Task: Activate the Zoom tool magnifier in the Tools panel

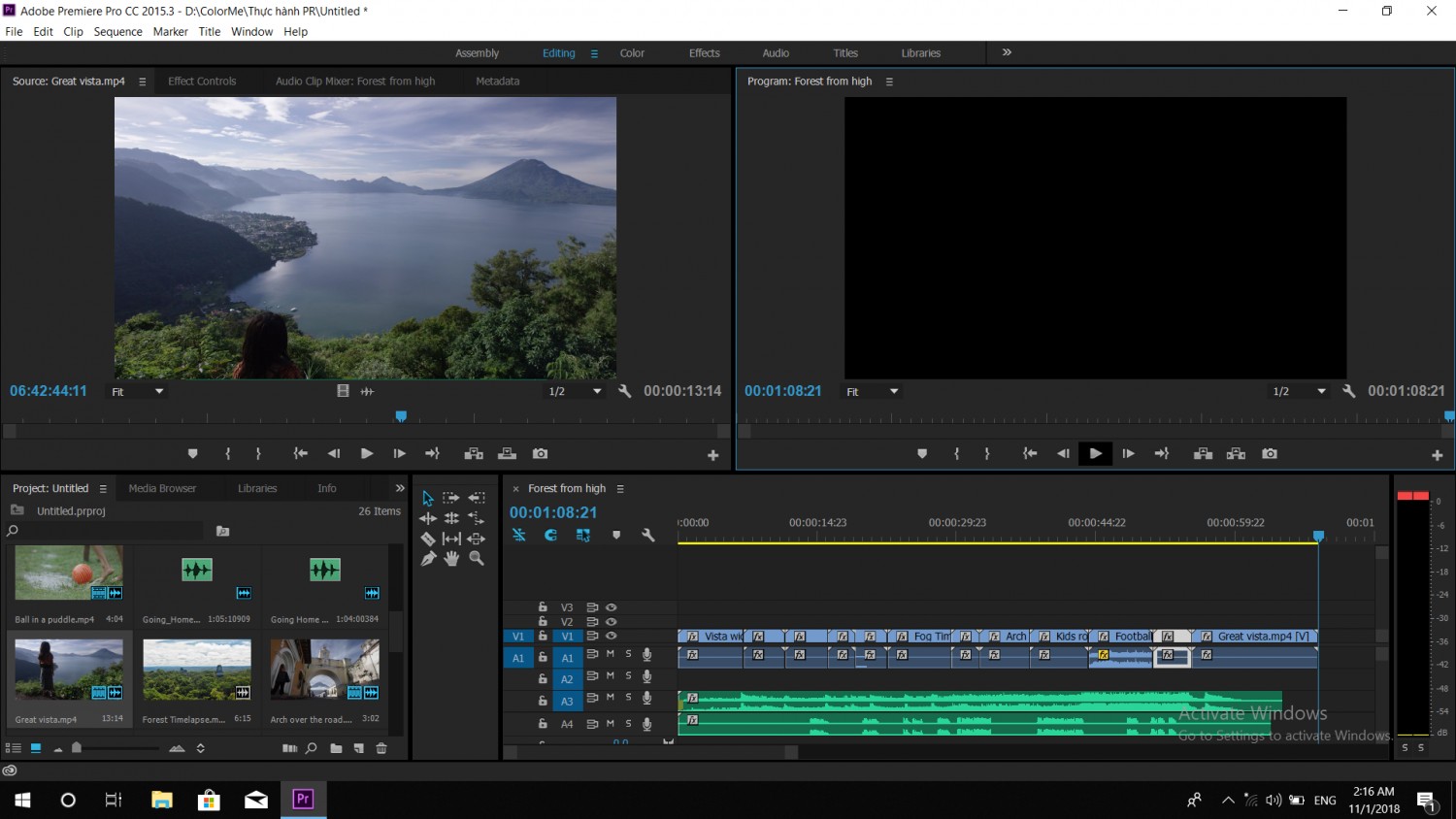Action: click(x=477, y=558)
